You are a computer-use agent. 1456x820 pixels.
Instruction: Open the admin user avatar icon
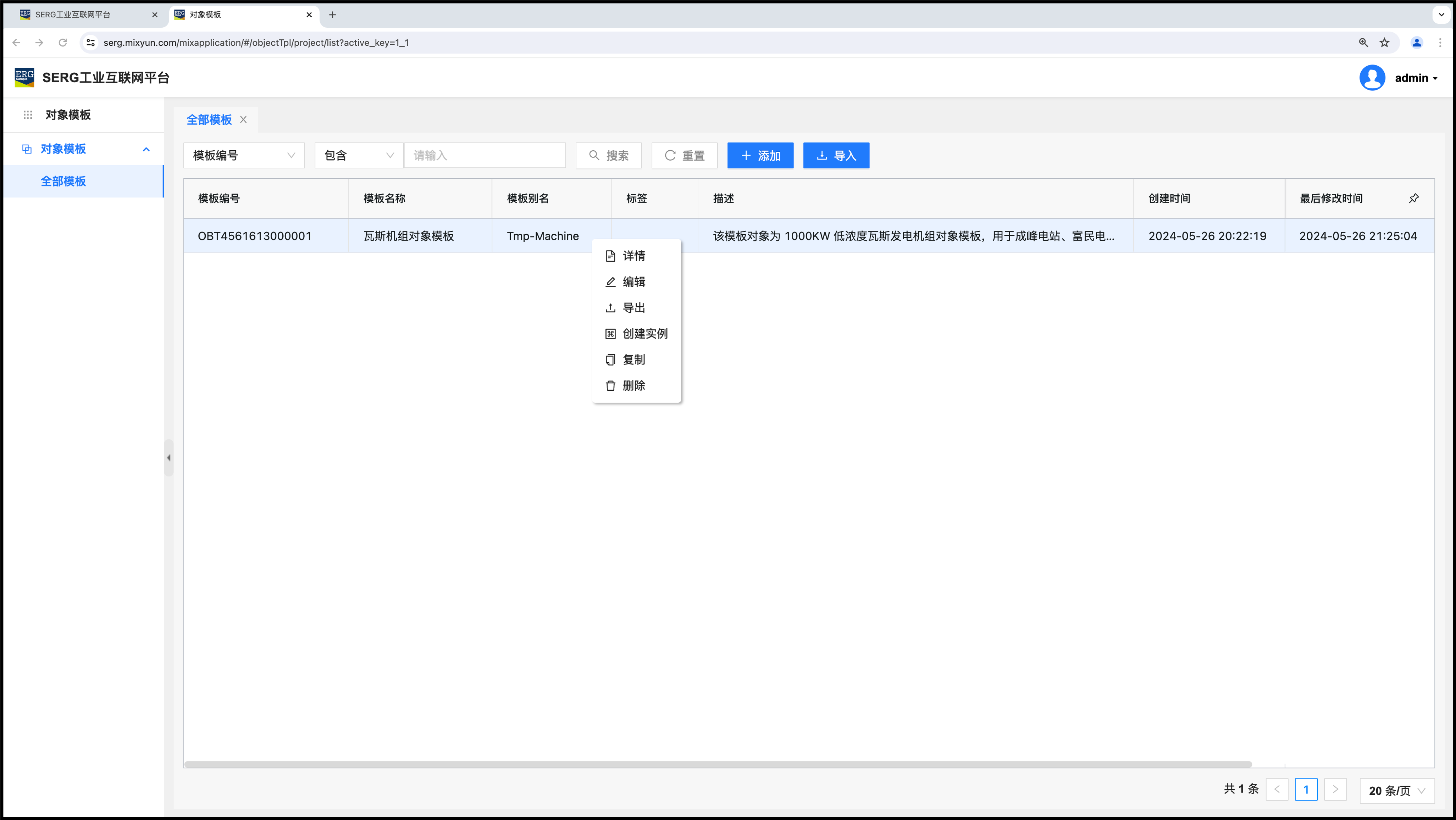(1372, 78)
